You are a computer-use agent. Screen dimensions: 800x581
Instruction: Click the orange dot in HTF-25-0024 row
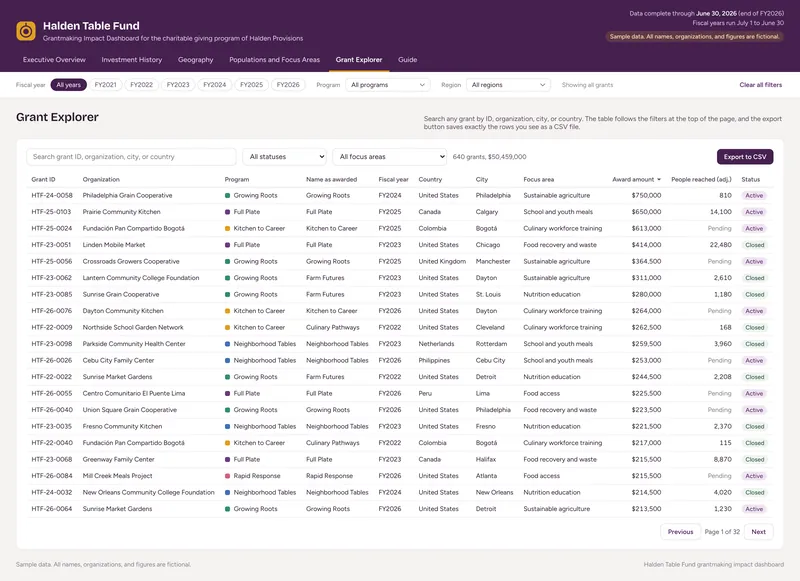click(228, 229)
